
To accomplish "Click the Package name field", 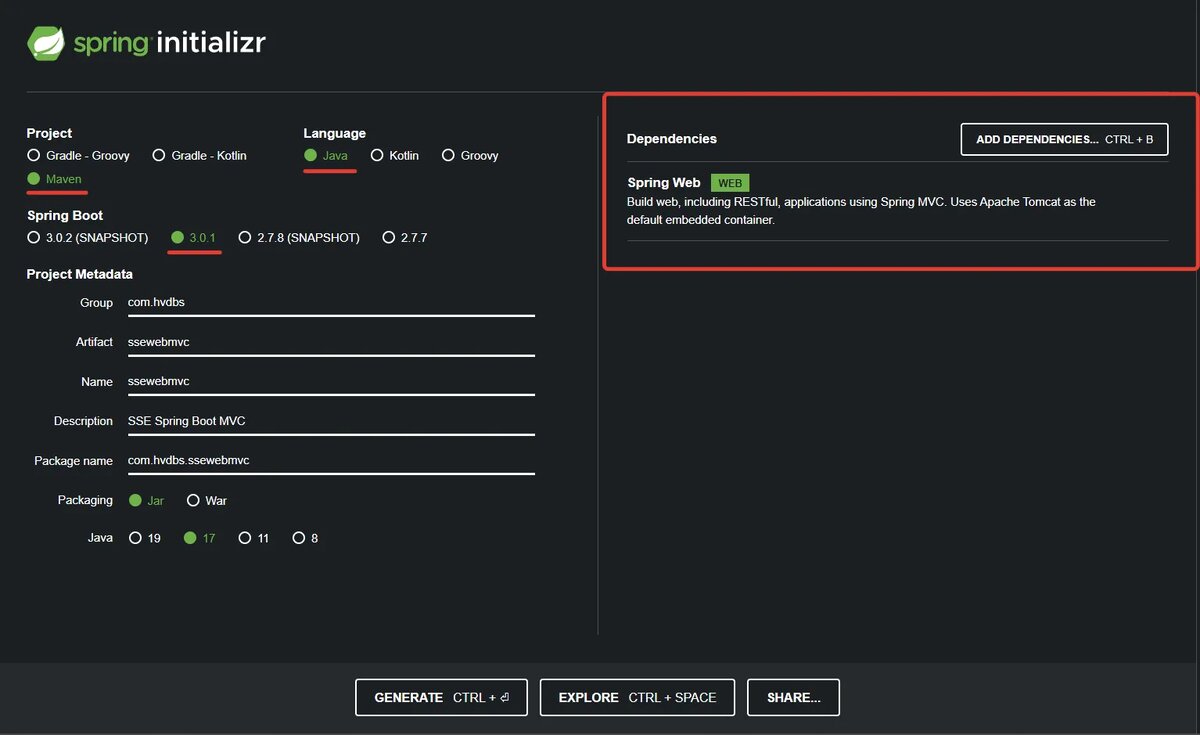I will (x=331, y=460).
